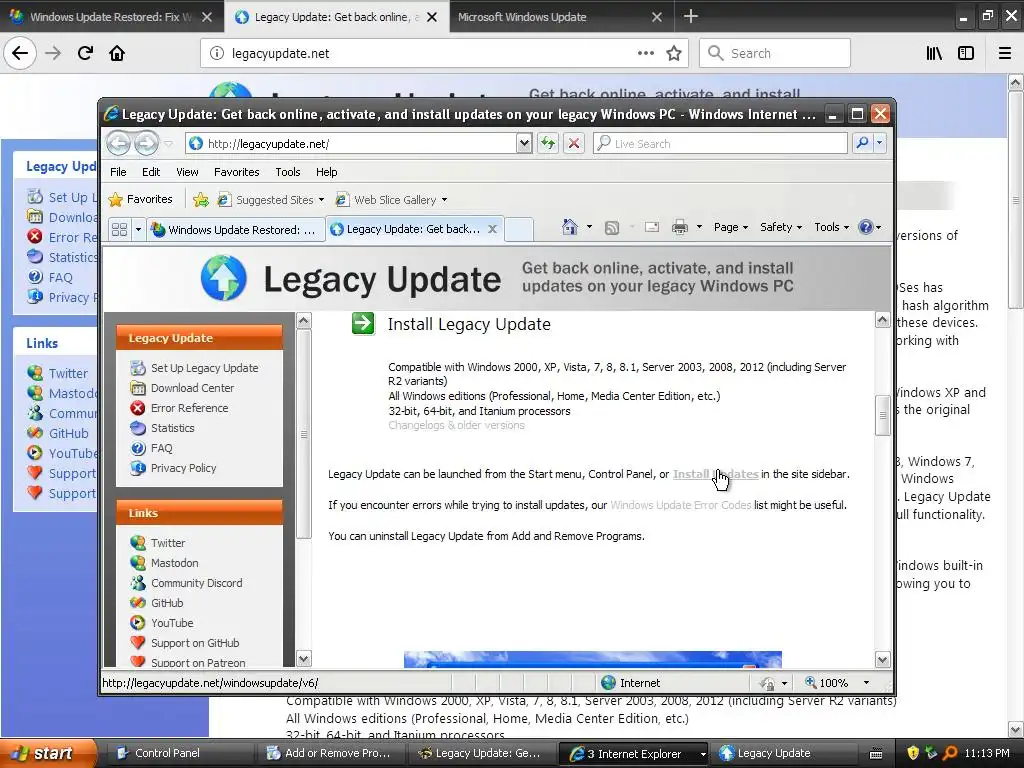Viewport: 1024px width, 768px height.
Task: Stop loading in Internet Explorer
Action: tap(573, 143)
